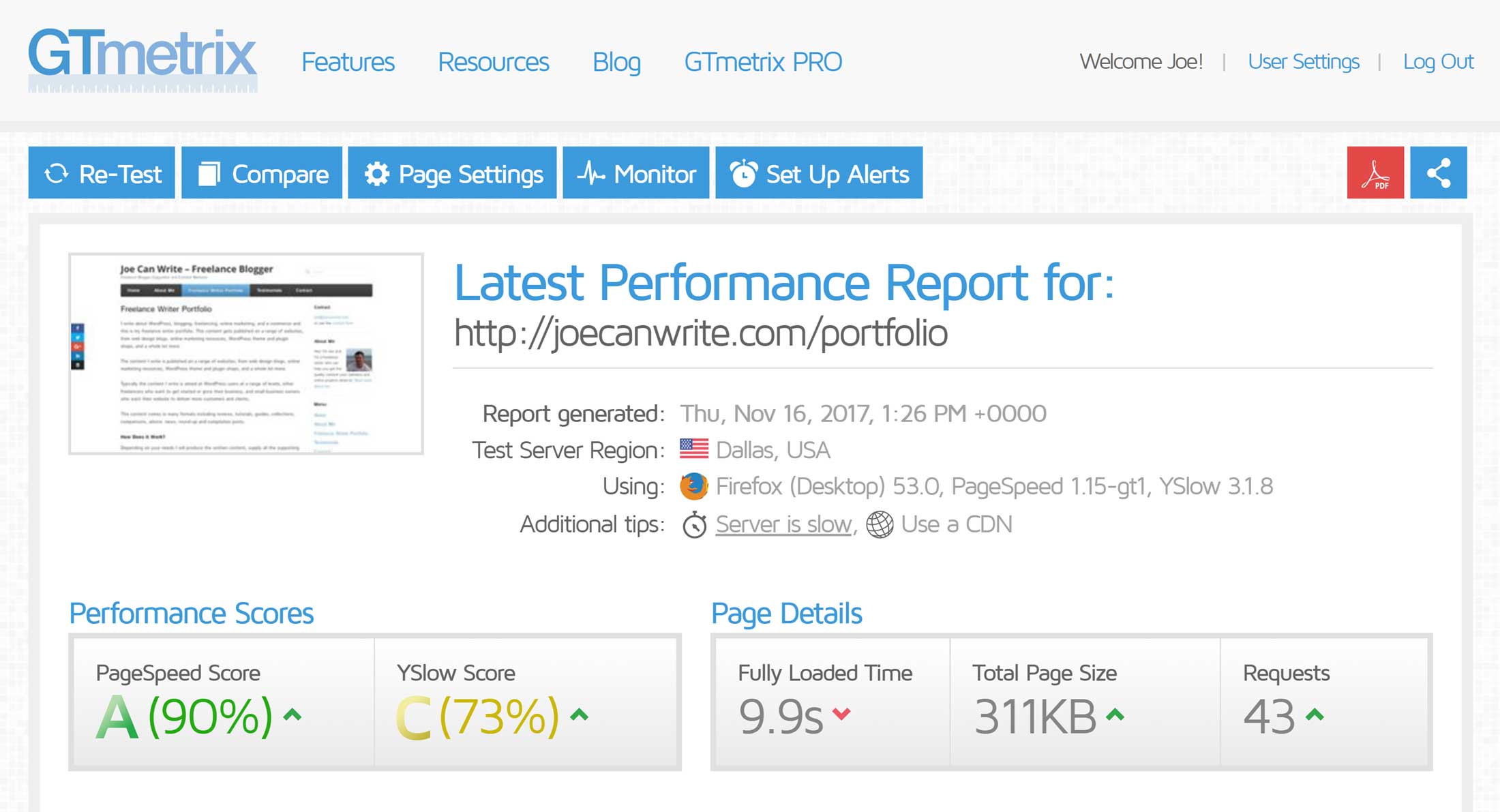The height and width of the screenshot is (812, 1500).
Task: Open the Resources menu
Action: (x=493, y=62)
